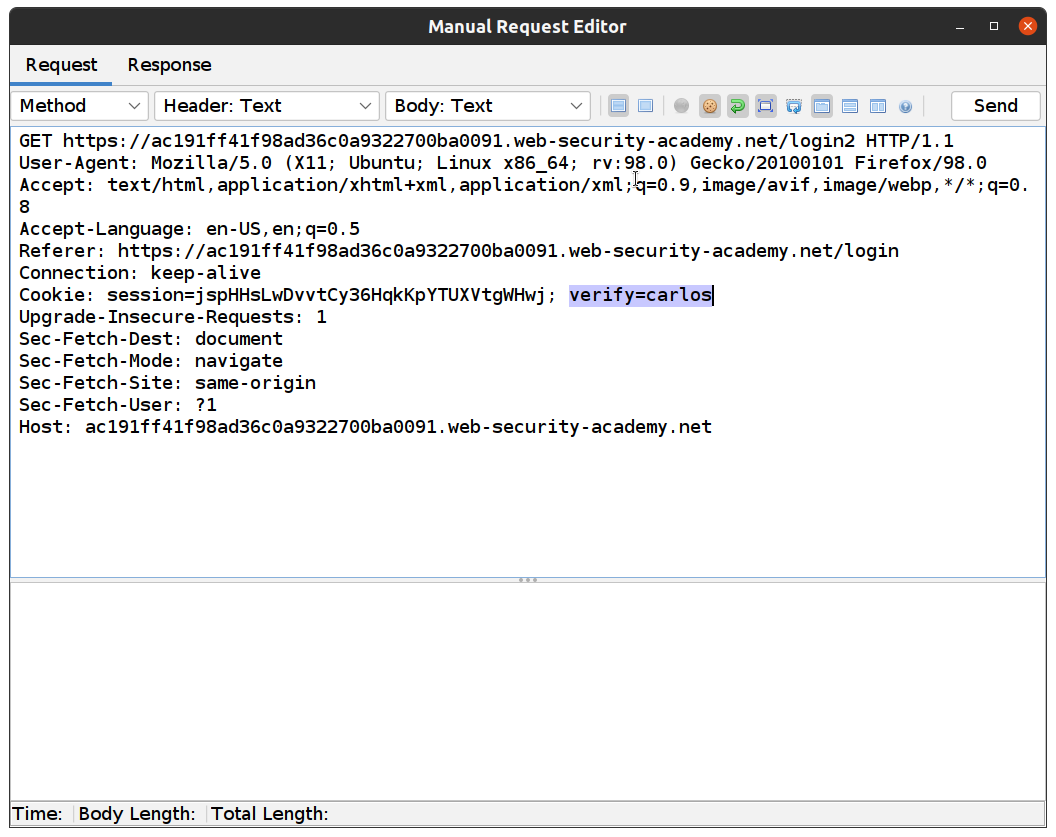Viewport: 1056px width, 837px height.
Task: Toggle the cookie icon in the toolbar
Action: tap(710, 106)
